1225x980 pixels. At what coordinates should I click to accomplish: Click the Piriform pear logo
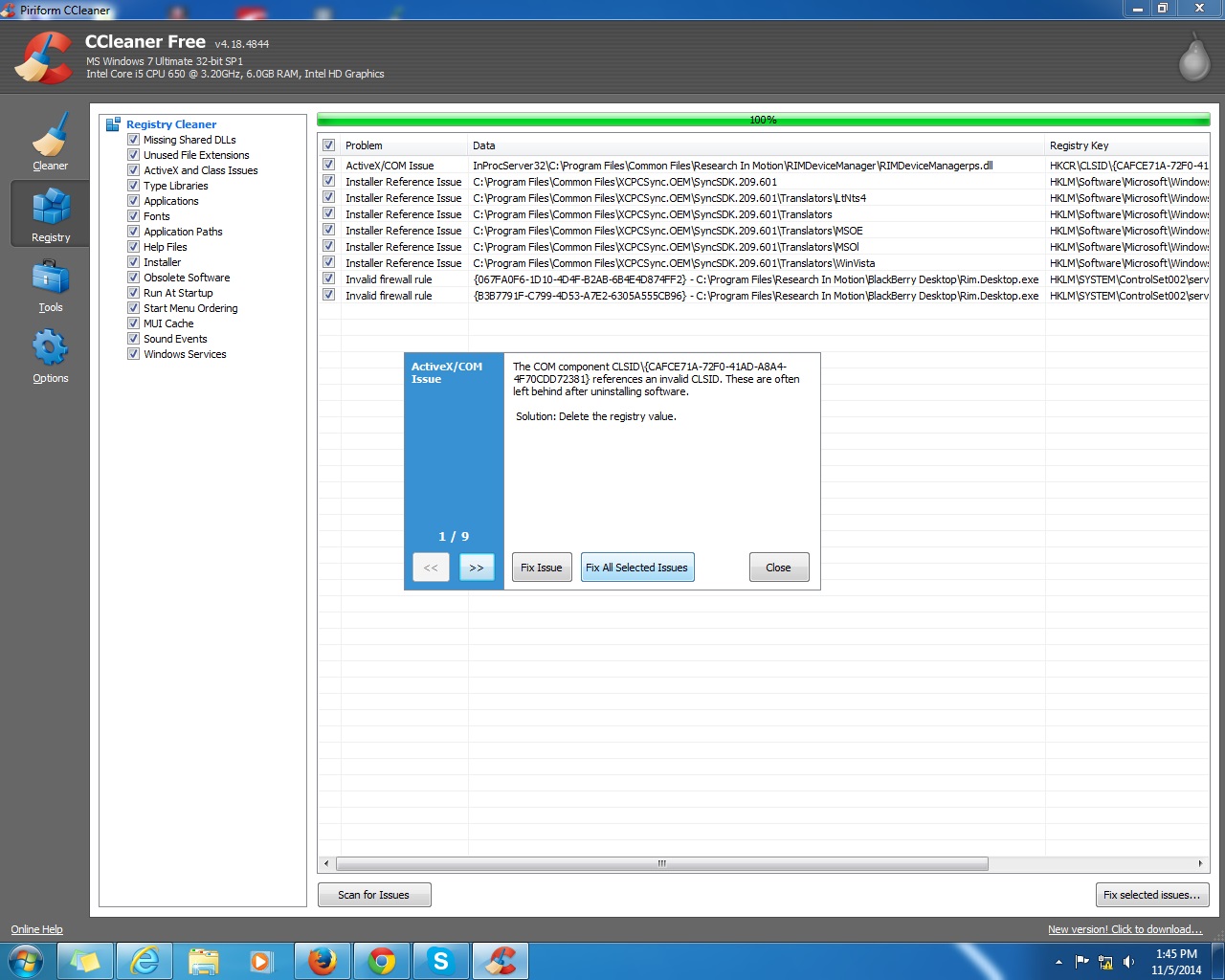click(x=1193, y=57)
